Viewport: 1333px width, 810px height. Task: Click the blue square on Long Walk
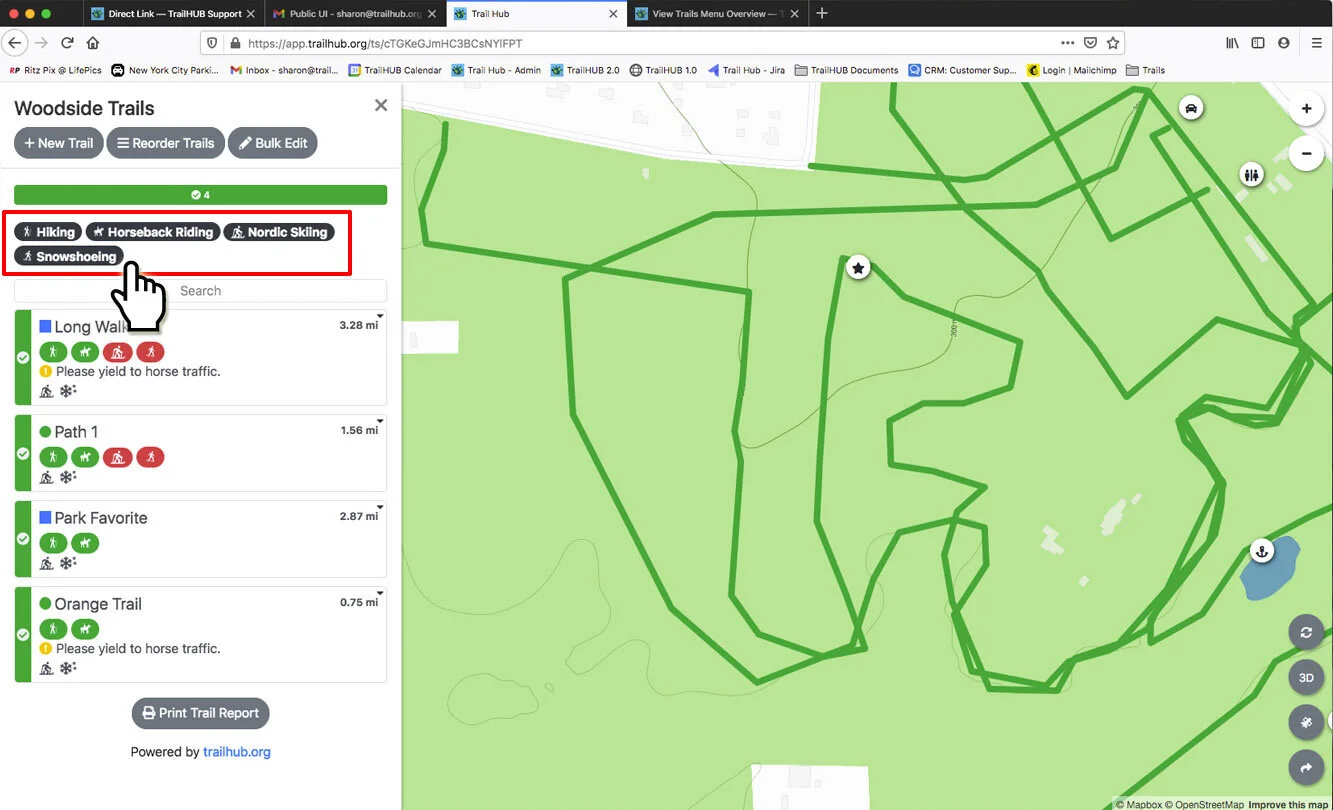[x=45, y=326]
